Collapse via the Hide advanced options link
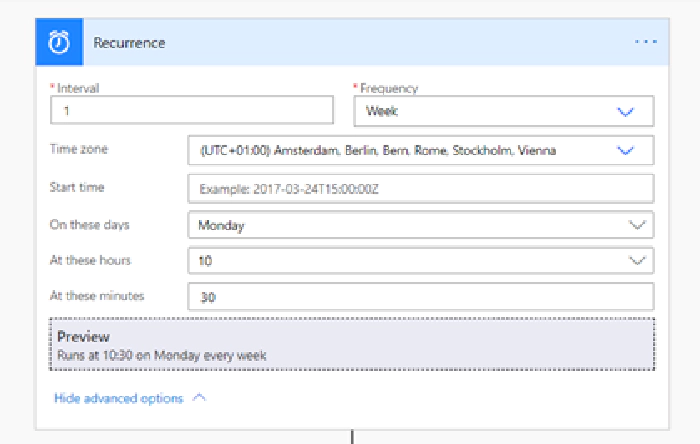This screenshot has height=444, width=700. pyautogui.click(x=118, y=398)
